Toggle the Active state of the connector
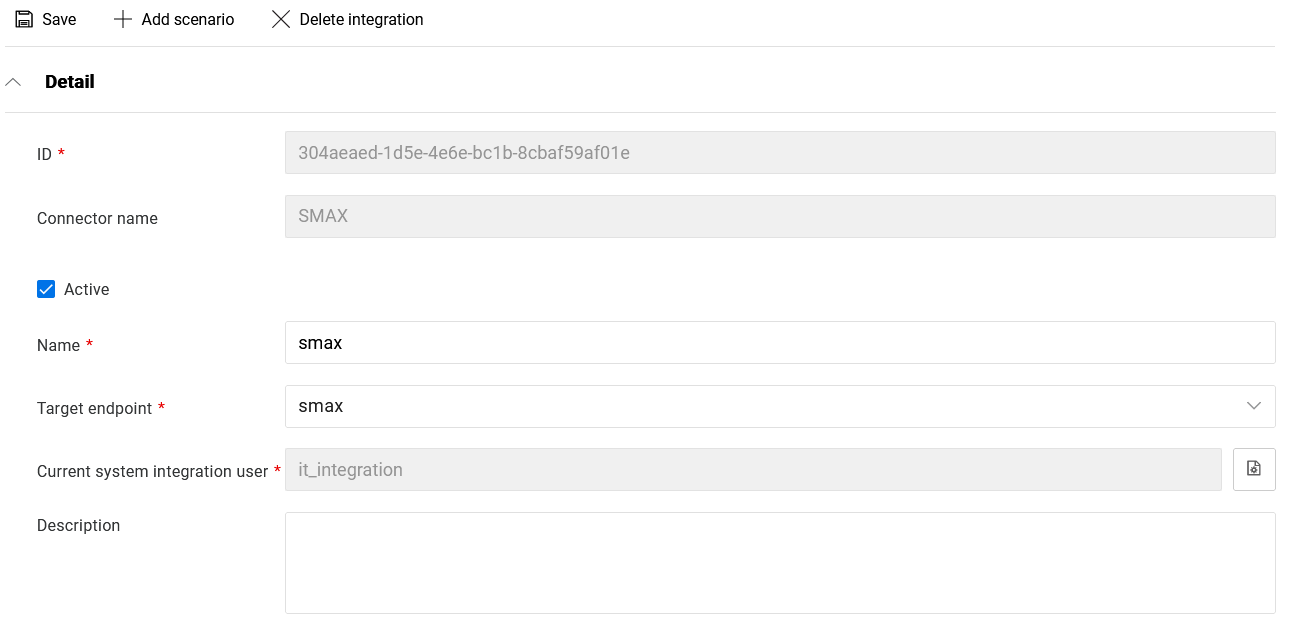 coord(45,288)
